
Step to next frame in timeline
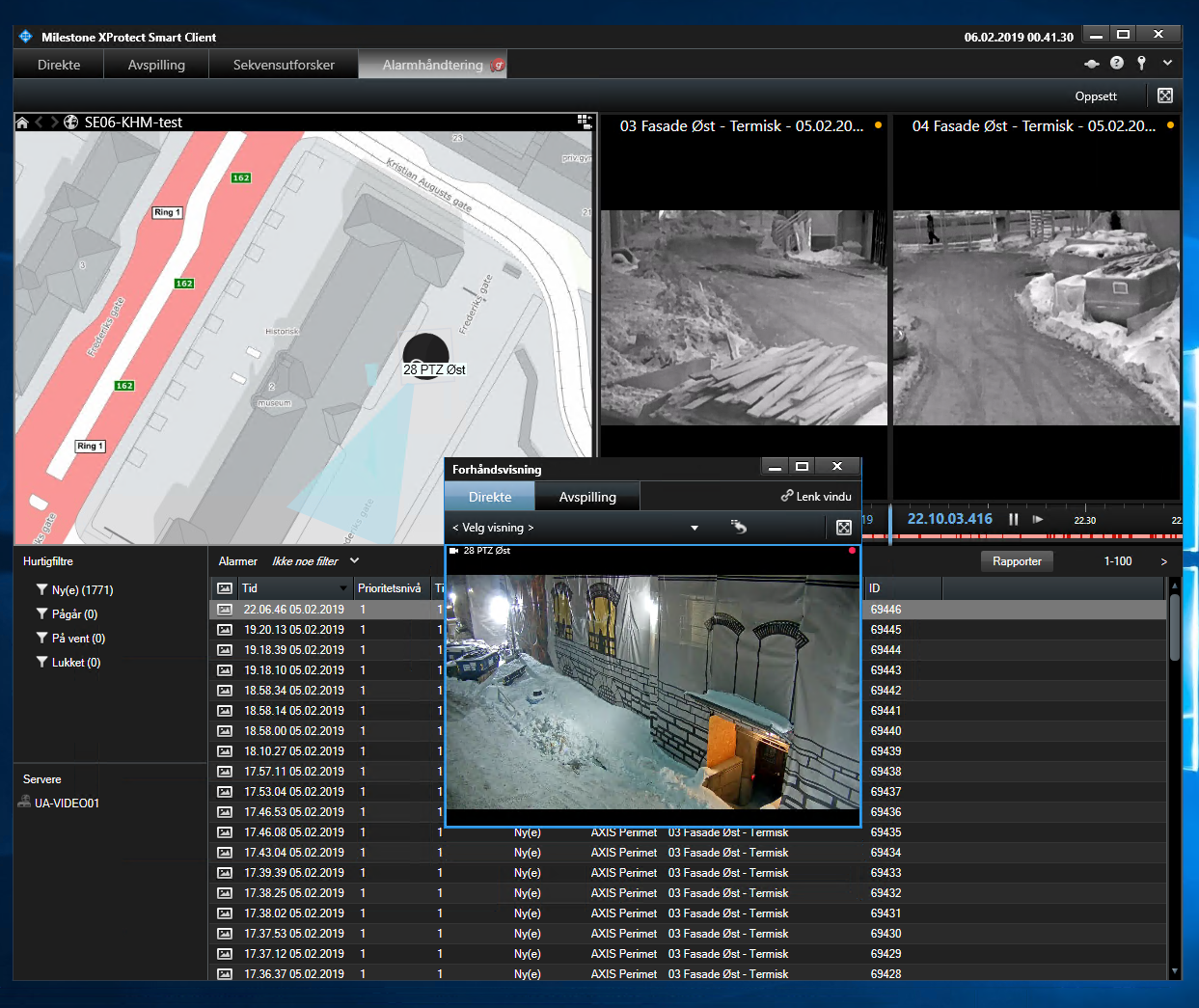tap(1038, 519)
